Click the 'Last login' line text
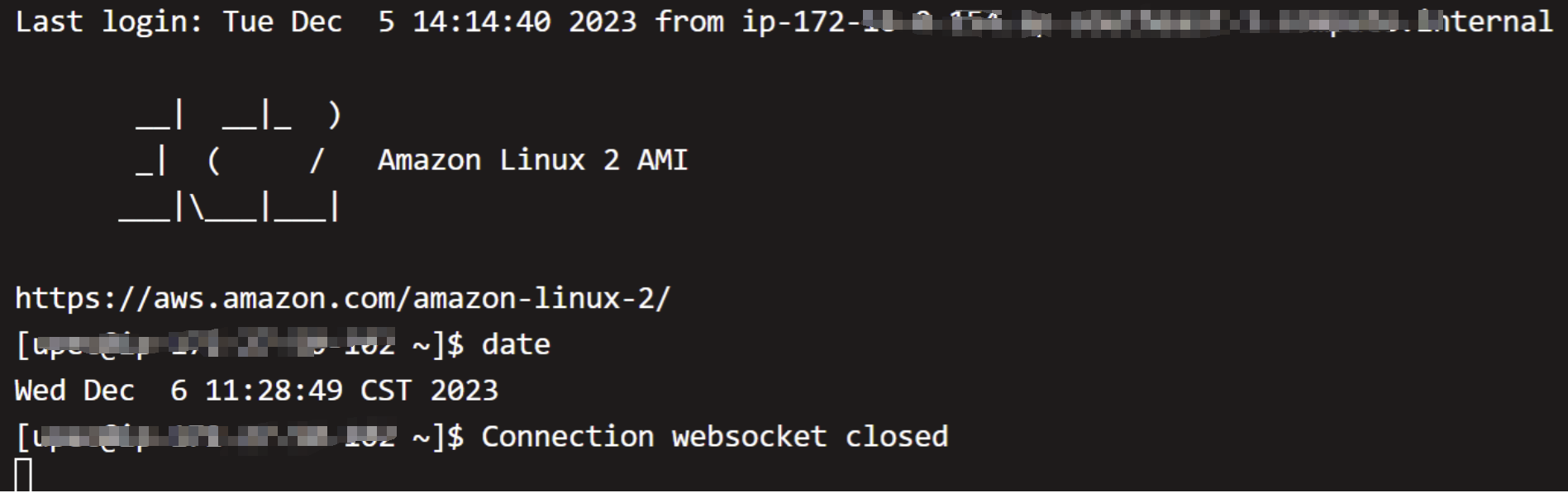This screenshot has width=1568, height=493. (x=784, y=21)
